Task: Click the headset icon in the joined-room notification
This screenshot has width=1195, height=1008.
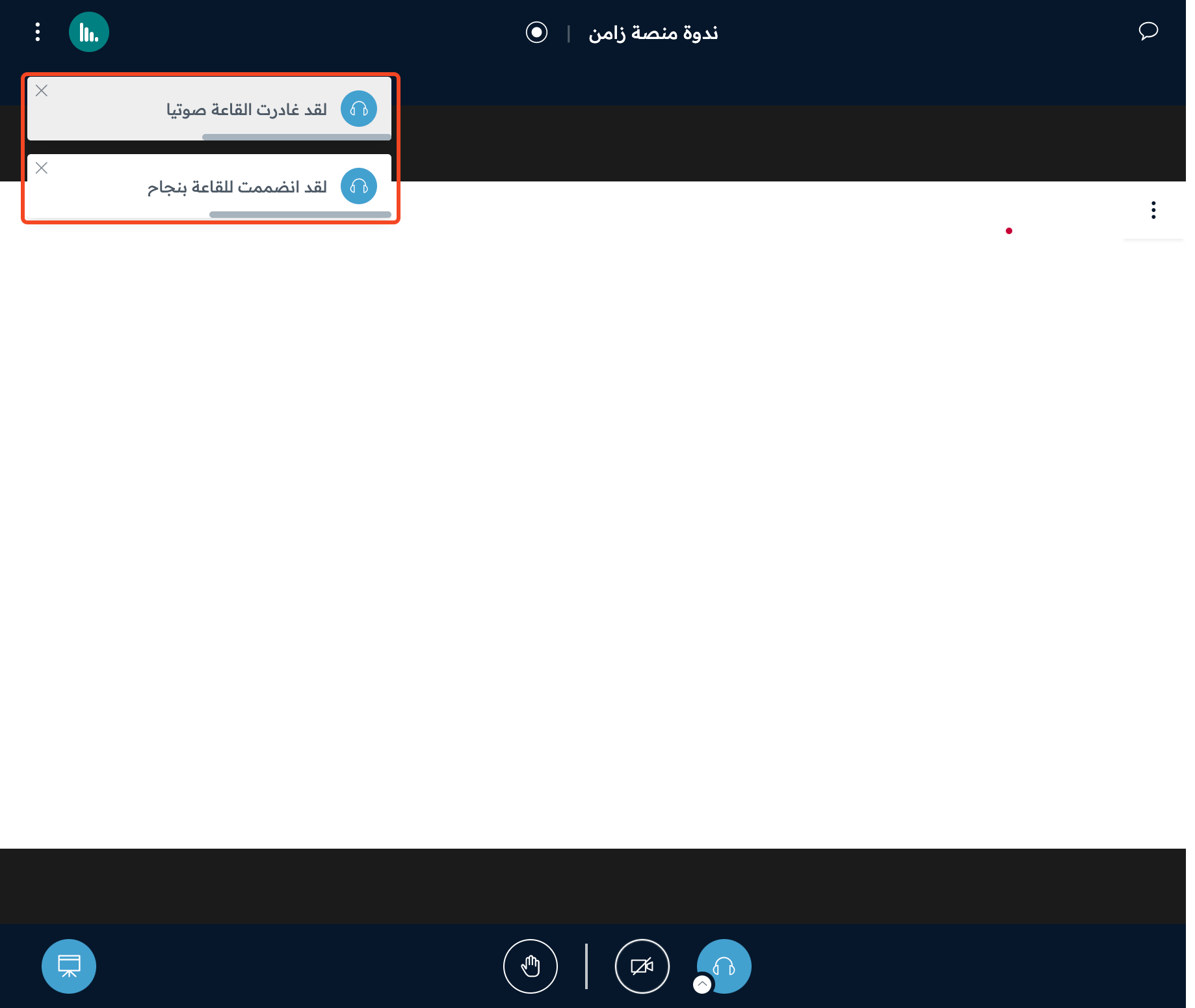Action: (359, 186)
